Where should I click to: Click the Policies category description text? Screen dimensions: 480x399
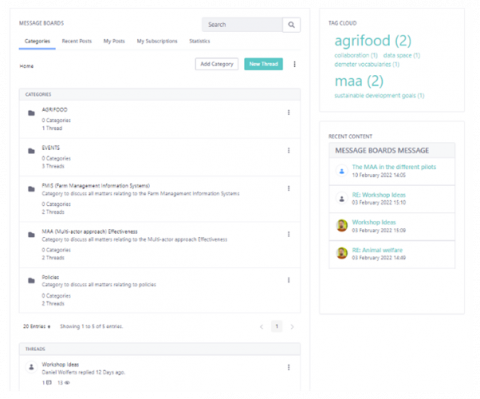coord(99,285)
